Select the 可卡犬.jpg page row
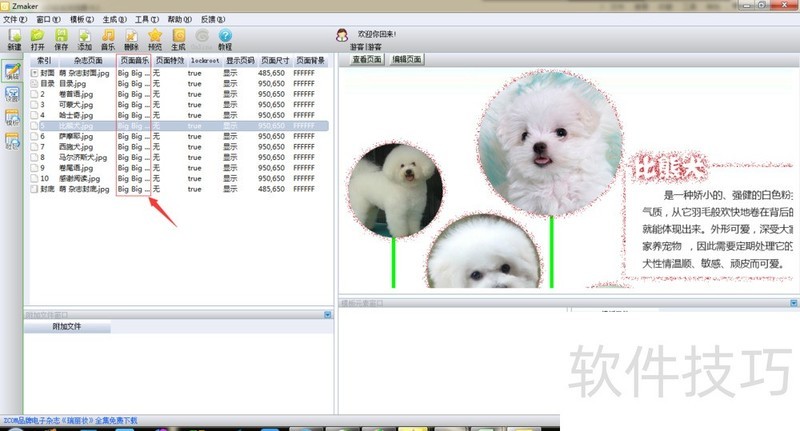 coord(179,105)
